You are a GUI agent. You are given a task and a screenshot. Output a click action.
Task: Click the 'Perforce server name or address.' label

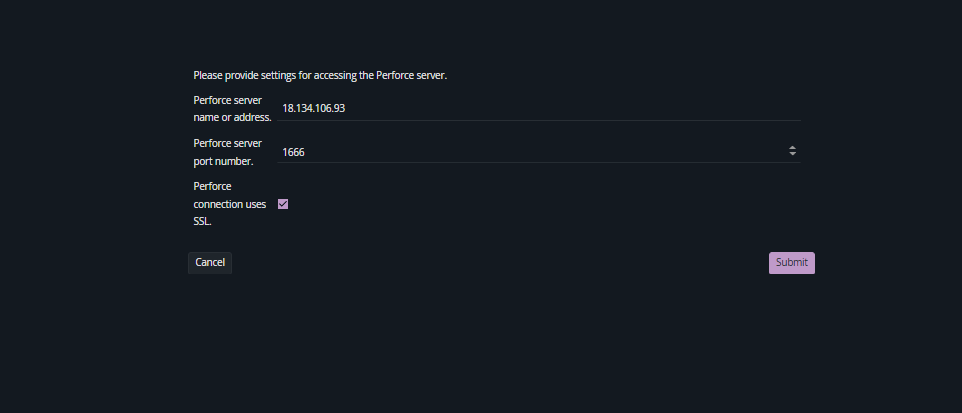[x=232, y=109]
